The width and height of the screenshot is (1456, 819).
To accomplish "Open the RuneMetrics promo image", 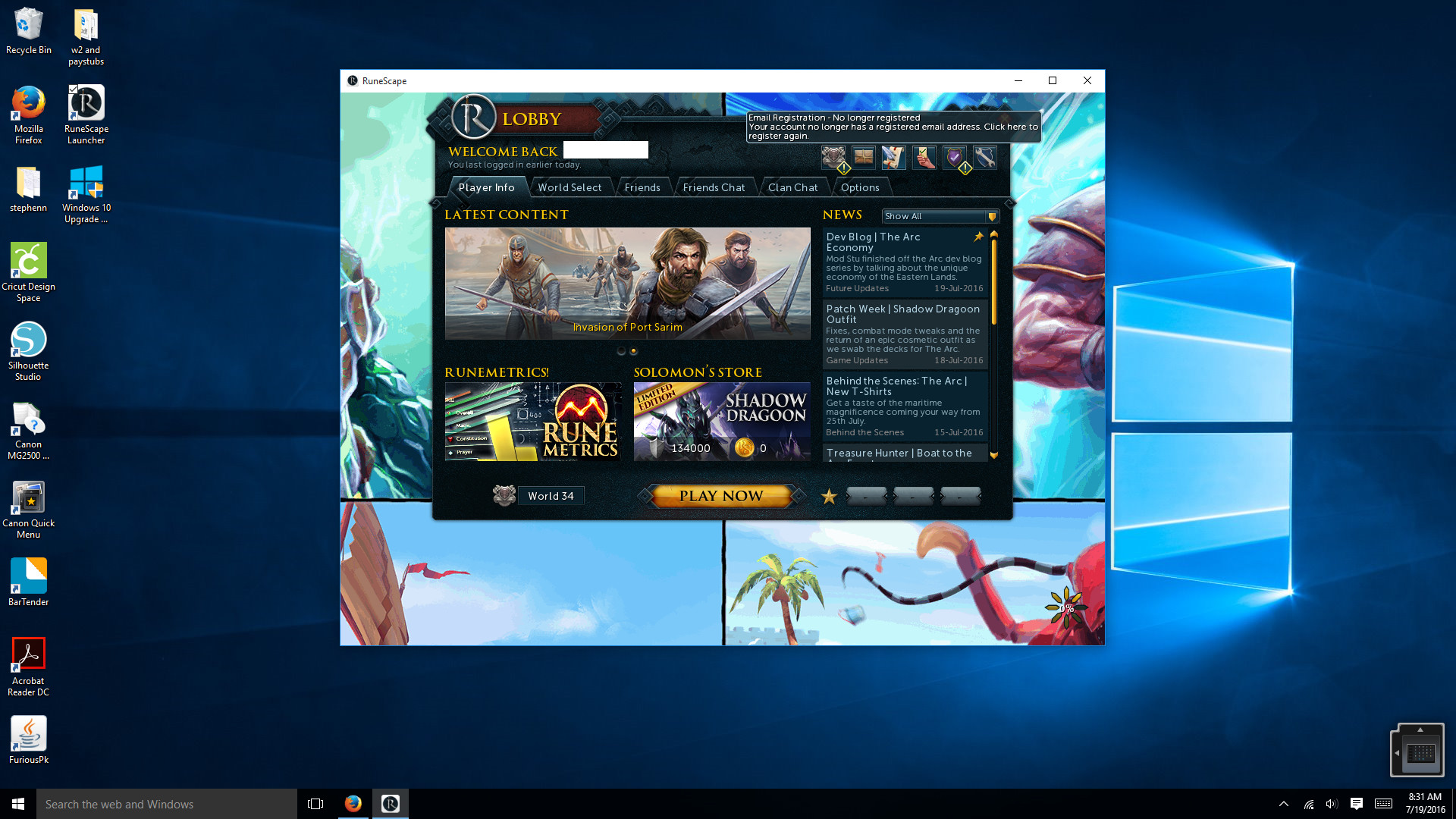I will tap(532, 422).
